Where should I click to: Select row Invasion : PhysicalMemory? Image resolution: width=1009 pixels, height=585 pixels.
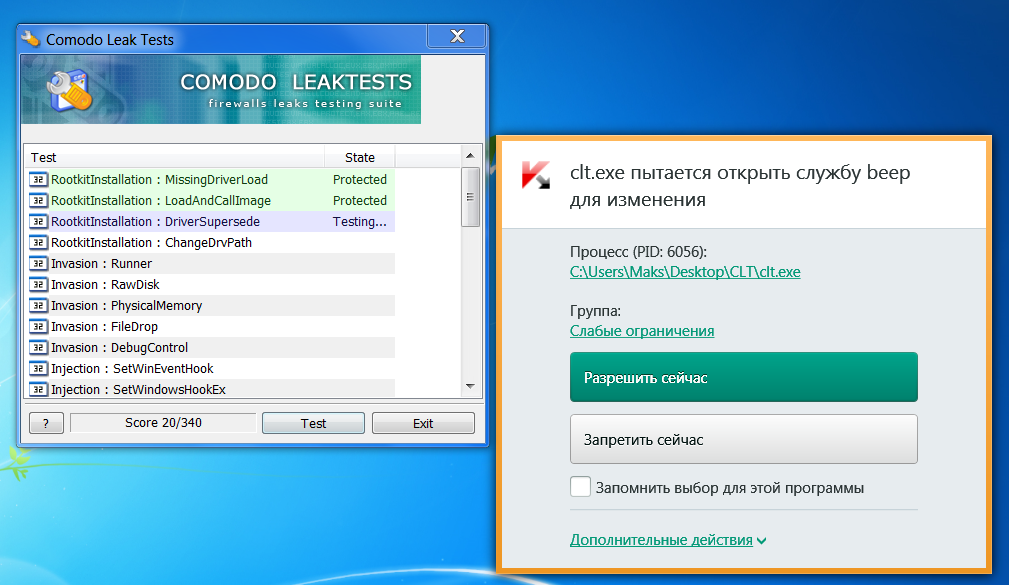[x=210, y=306]
